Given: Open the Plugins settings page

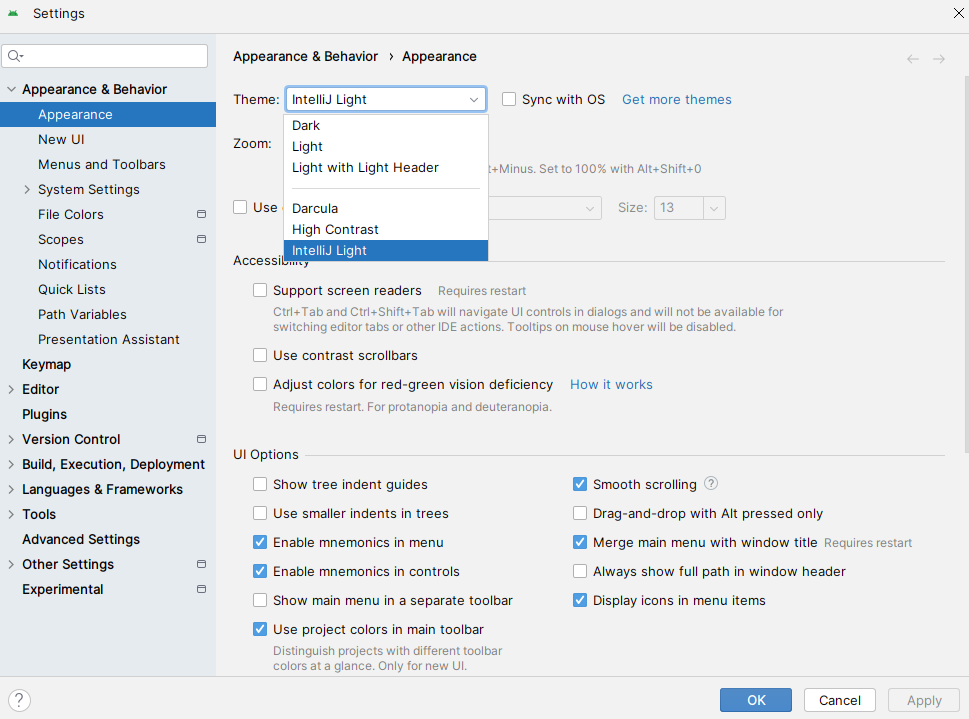Looking at the screenshot, I should click(x=44, y=414).
